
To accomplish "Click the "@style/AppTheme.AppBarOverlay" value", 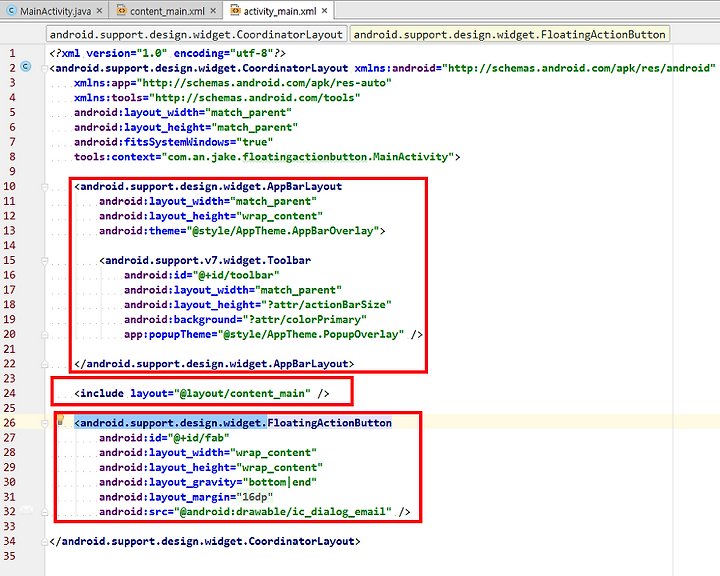I will [282, 231].
